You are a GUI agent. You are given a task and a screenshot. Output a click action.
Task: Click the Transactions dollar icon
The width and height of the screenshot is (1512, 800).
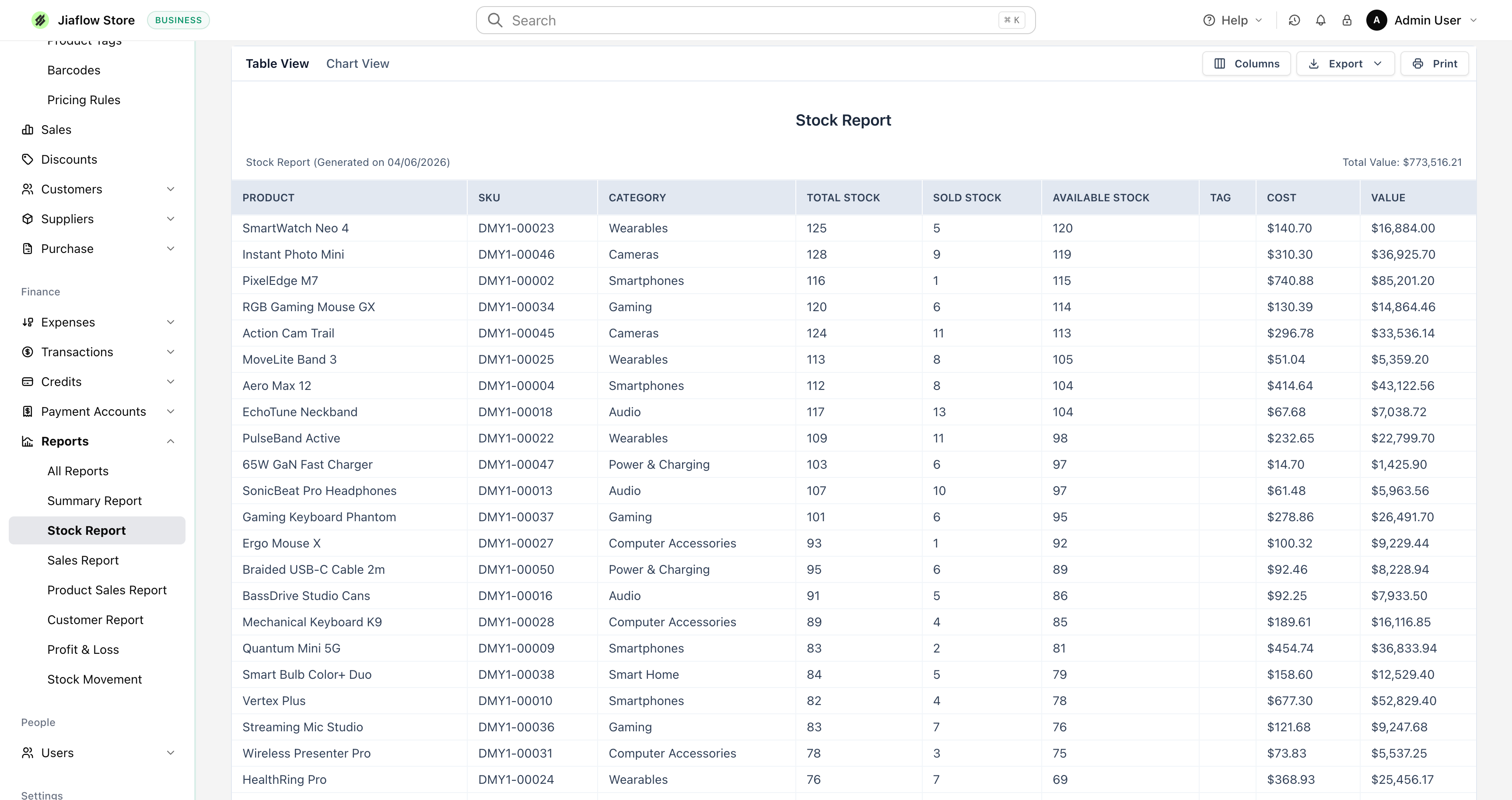point(28,351)
